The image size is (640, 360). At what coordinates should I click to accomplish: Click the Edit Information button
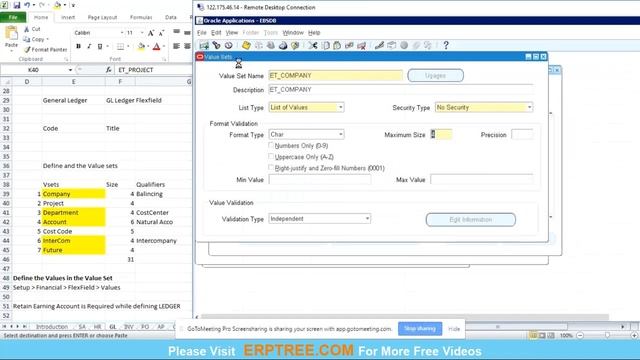(471, 220)
